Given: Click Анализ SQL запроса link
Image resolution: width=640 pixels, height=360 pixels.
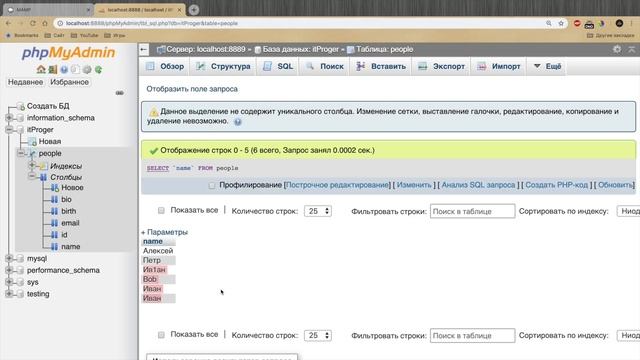Looking at the screenshot, I should pyautogui.click(x=478, y=185).
